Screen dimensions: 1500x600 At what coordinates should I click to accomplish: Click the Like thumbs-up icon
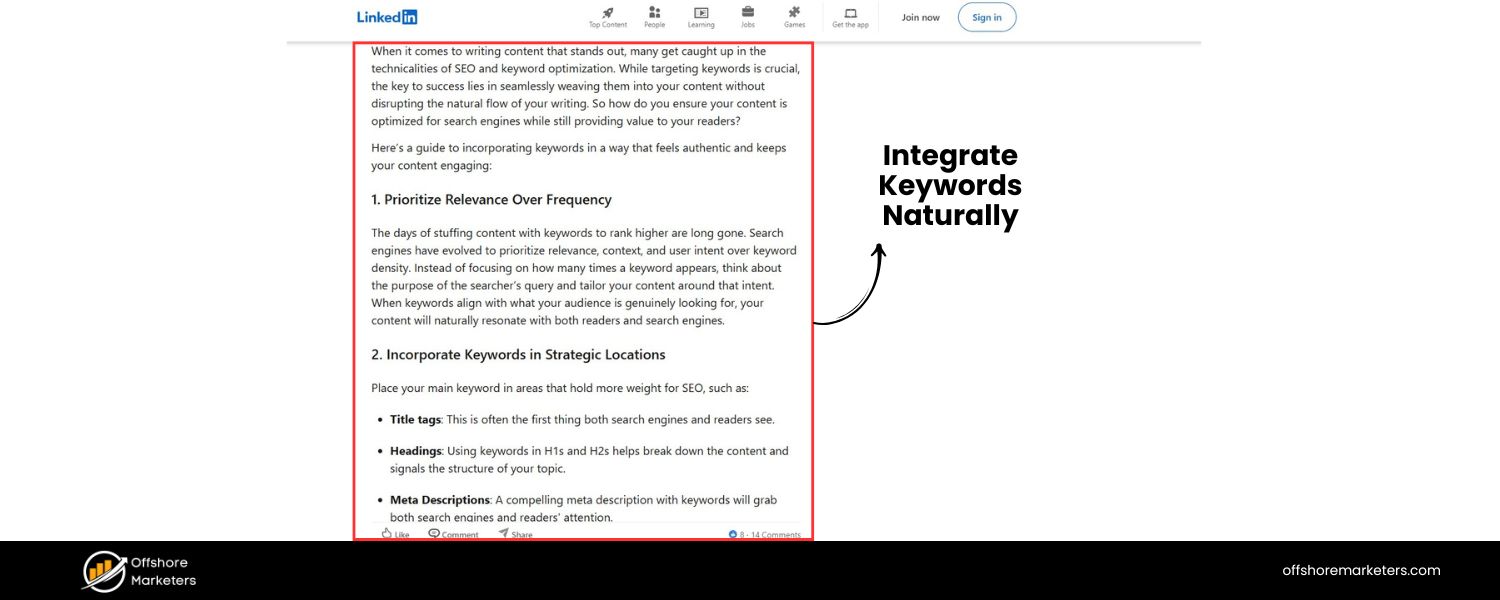click(385, 533)
